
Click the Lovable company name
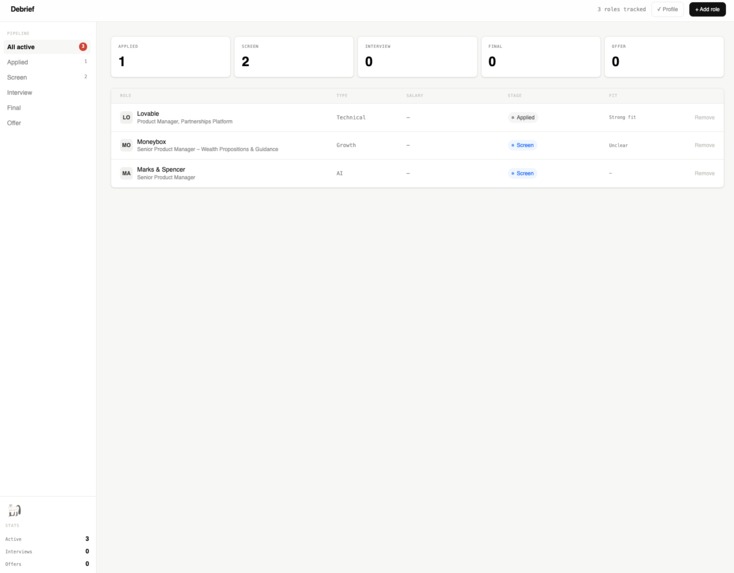point(148,114)
